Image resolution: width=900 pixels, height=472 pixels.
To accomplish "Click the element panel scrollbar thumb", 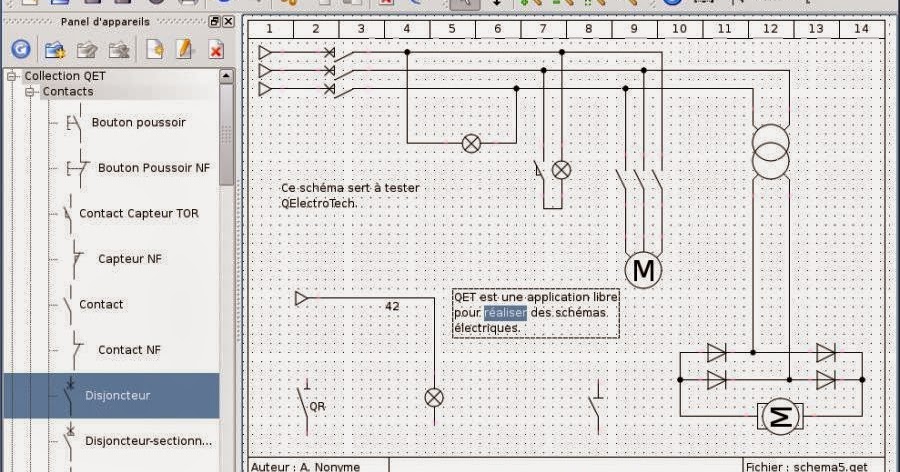I will pos(226,135).
